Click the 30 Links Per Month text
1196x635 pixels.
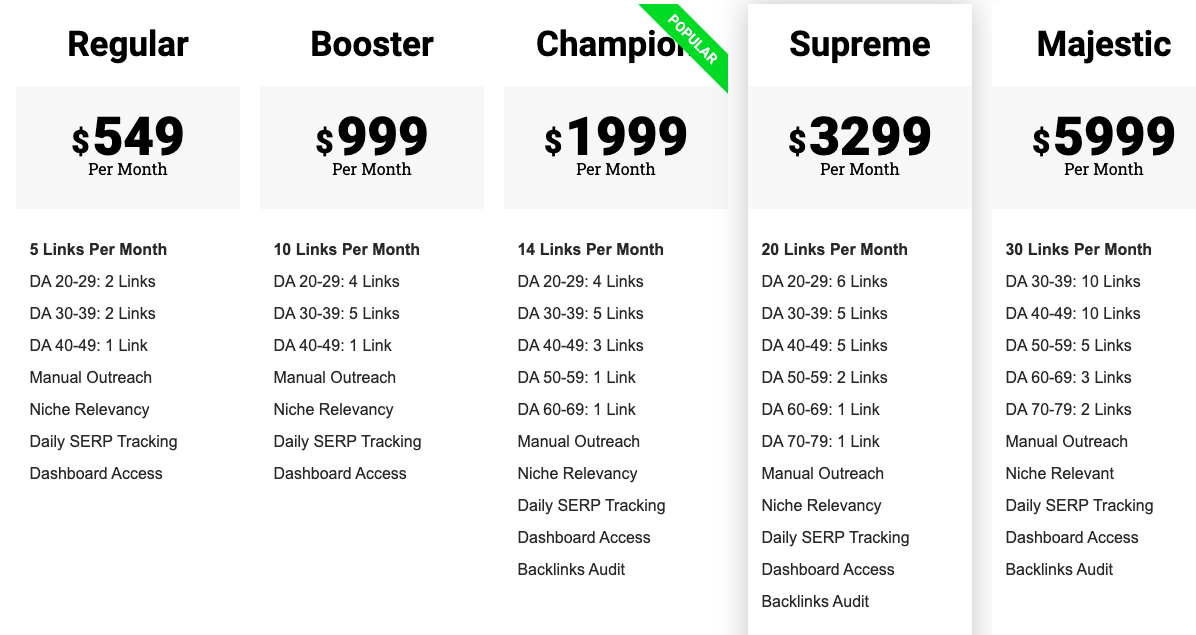(1079, 249)
